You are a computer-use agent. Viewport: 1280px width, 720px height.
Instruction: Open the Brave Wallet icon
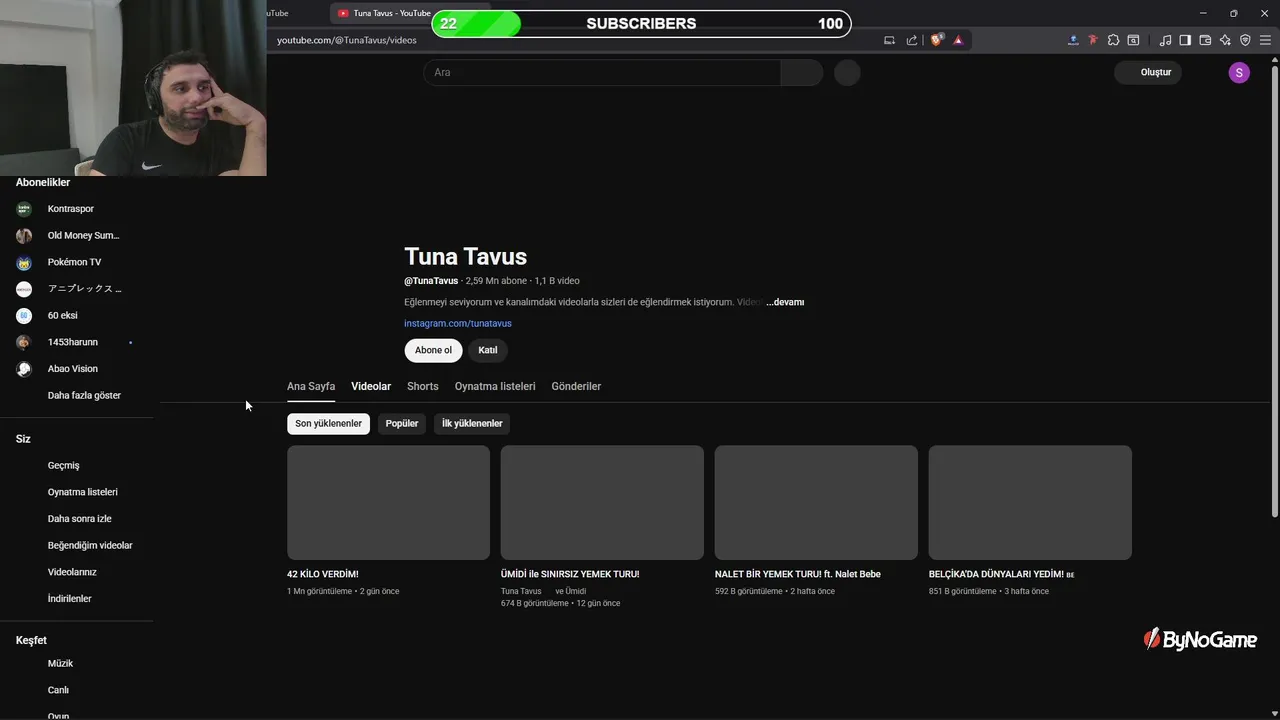(x=1205, y=40)
